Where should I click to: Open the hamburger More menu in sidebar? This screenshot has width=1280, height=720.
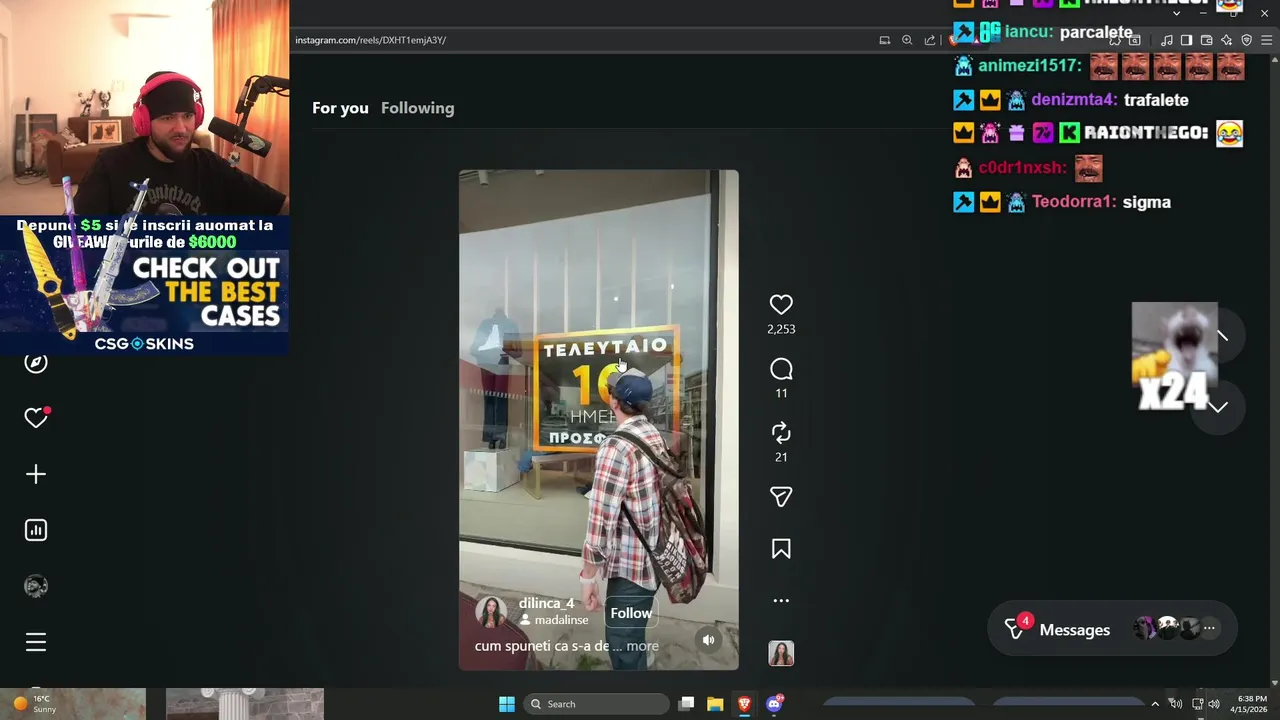click(x=36, y=642)
